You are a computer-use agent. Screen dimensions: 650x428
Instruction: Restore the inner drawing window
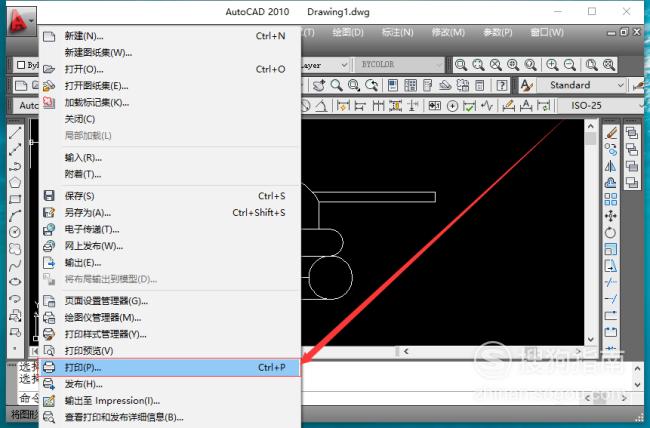(x=624, y=32)
